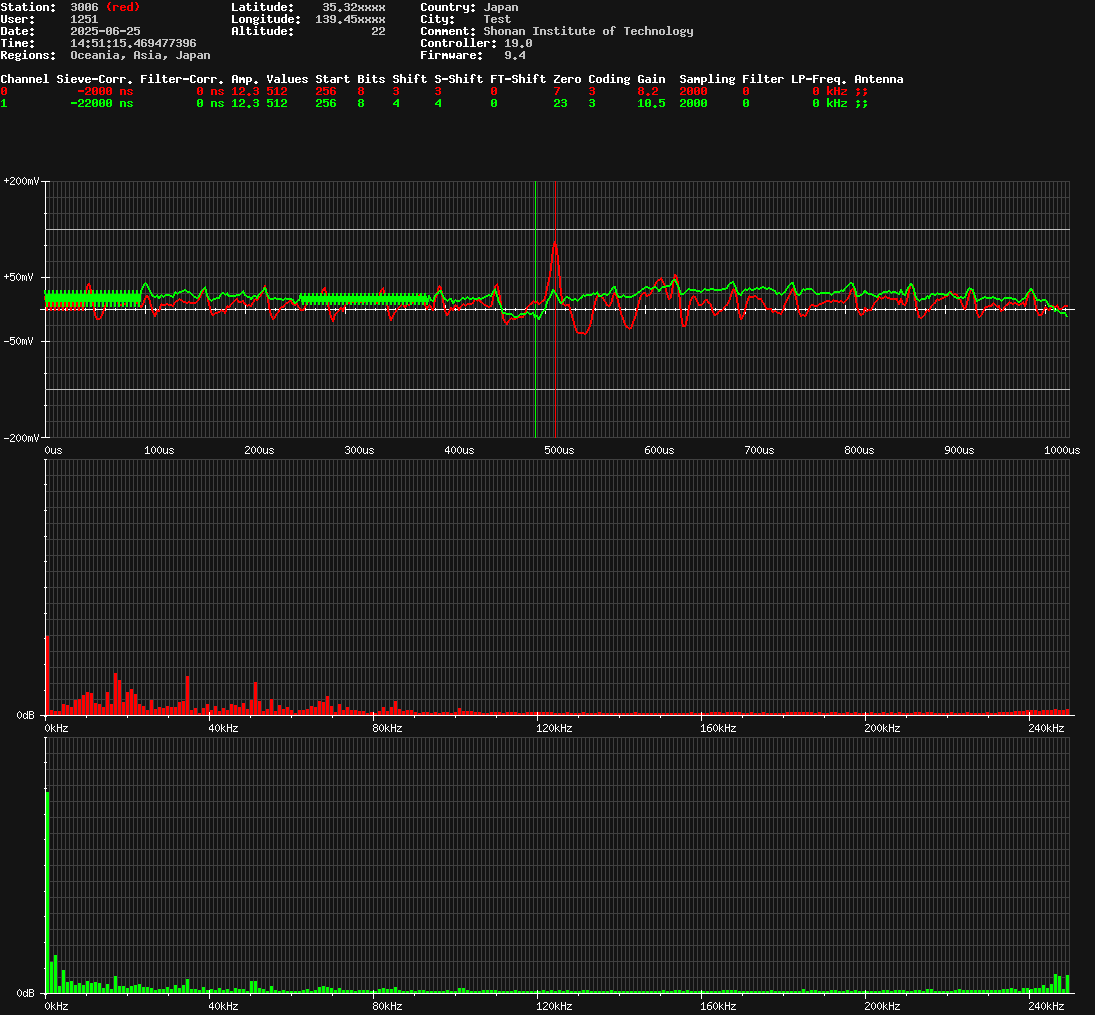1095x1015 pixels.
Task: Select the Controller value 19.0
Action: (518, 43)
